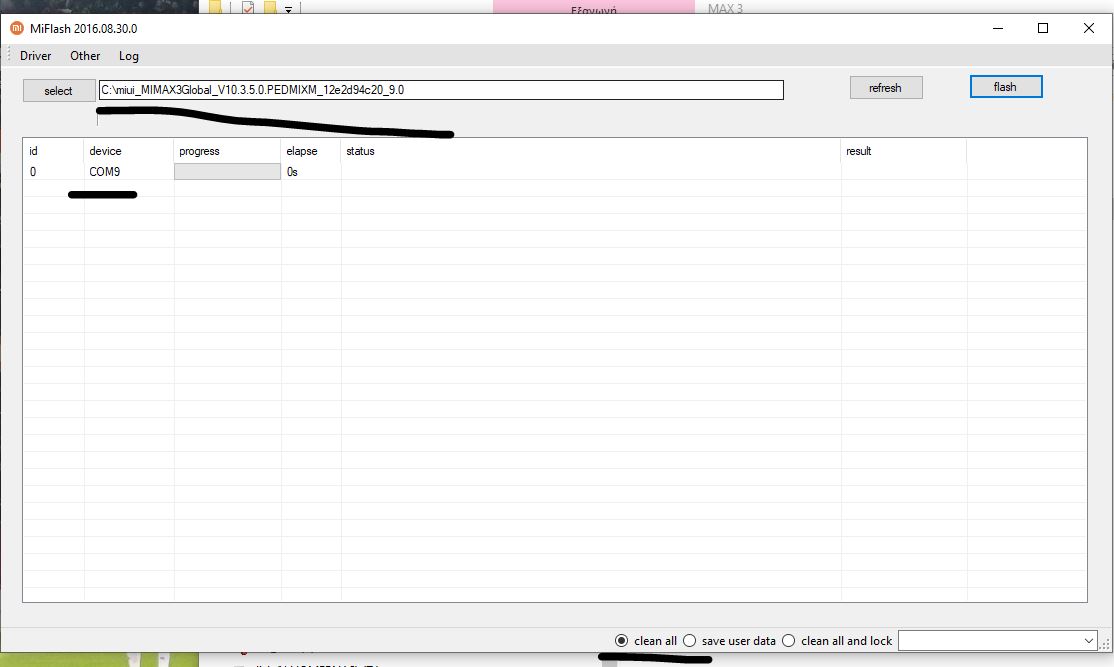This screenshot has width=1114, height=667.
Task: Click the progress bar for COM9
Action: coord(227,172)
